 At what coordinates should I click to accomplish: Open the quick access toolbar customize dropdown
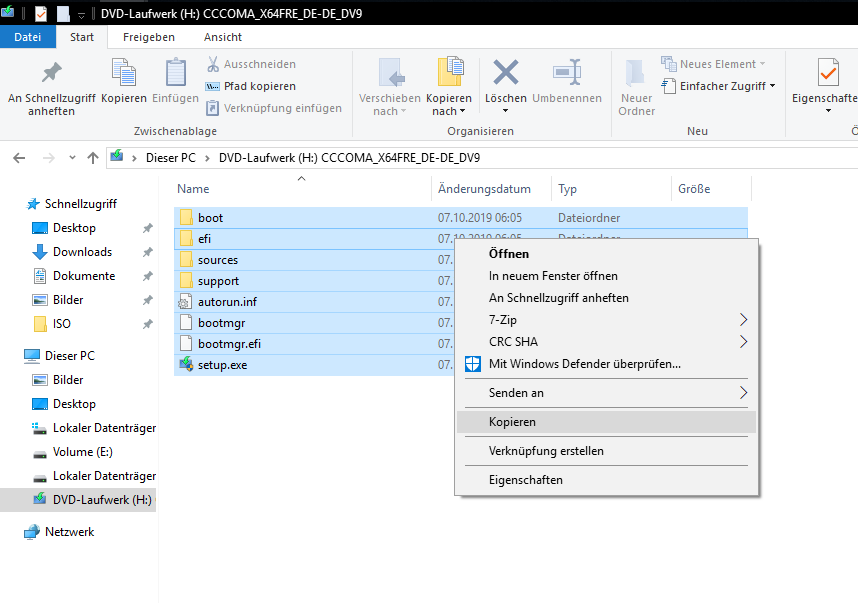[81, 15]
